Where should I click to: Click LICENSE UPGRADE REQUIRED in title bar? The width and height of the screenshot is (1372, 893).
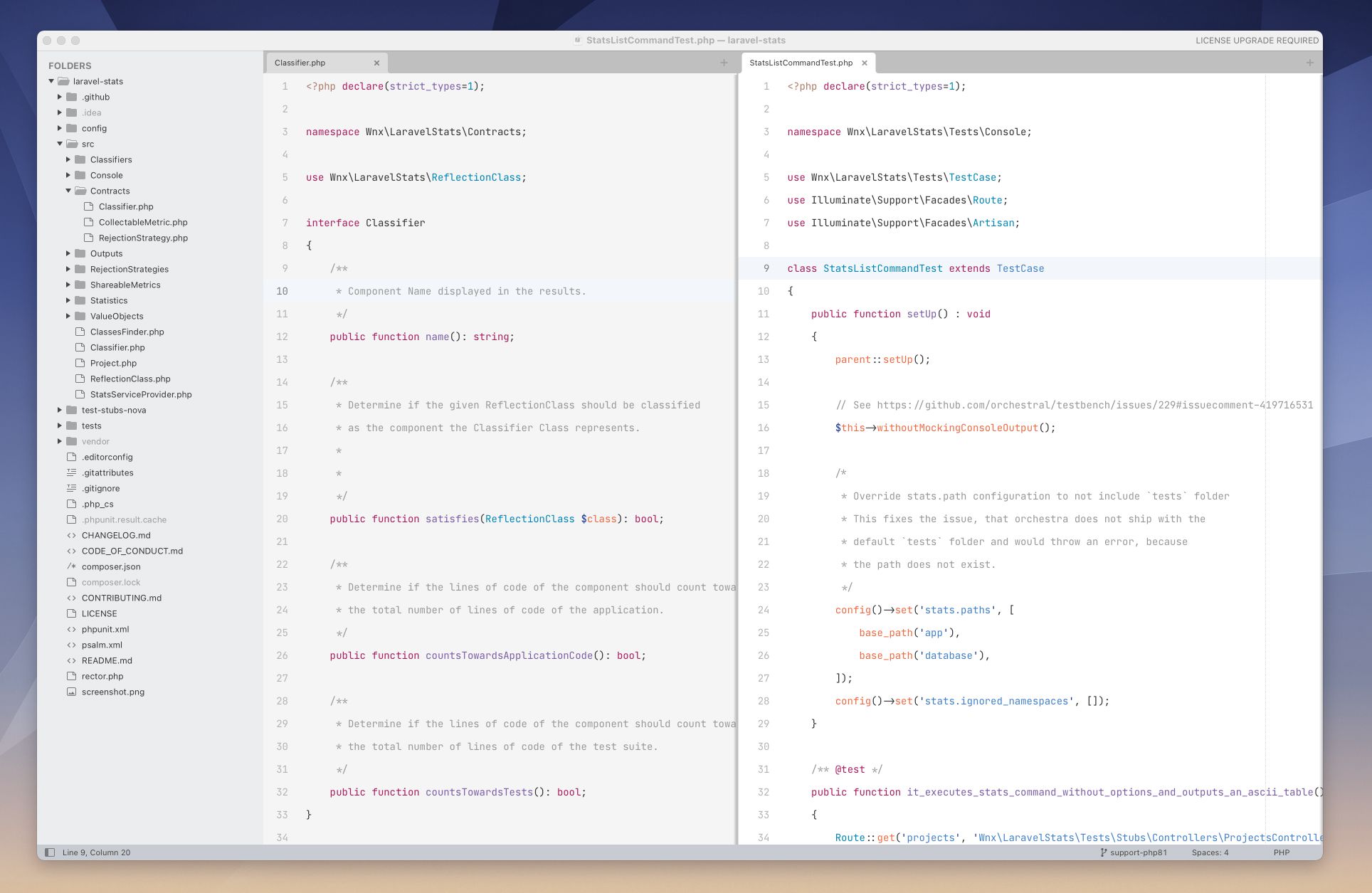pyautogui.click(x=1256, y=41)
